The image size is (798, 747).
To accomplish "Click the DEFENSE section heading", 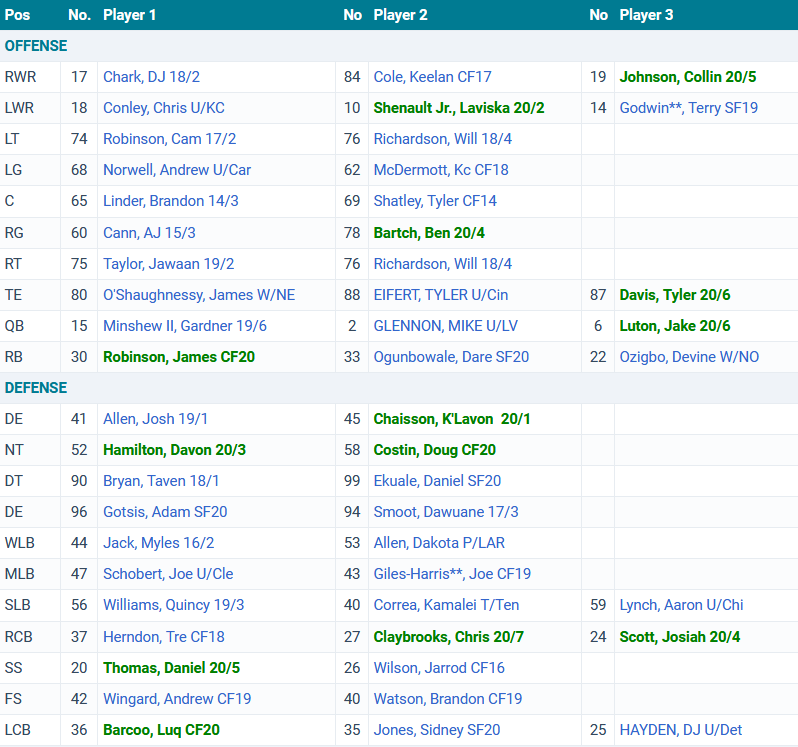I will point(36,388).
